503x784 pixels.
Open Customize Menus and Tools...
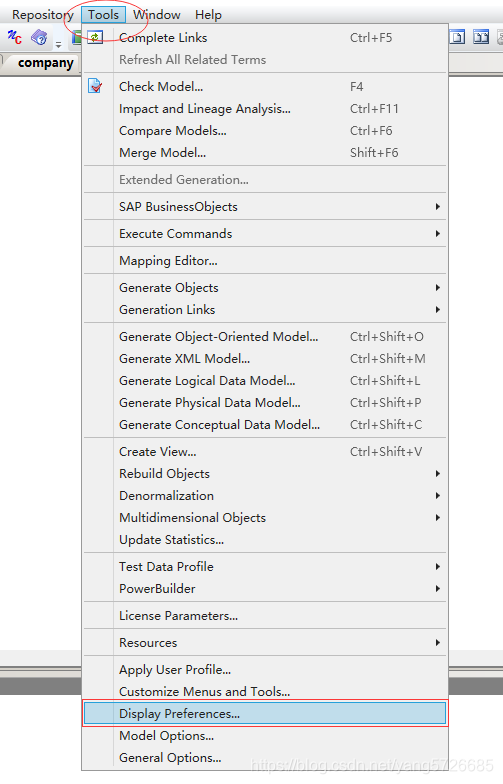coord(265,692)
